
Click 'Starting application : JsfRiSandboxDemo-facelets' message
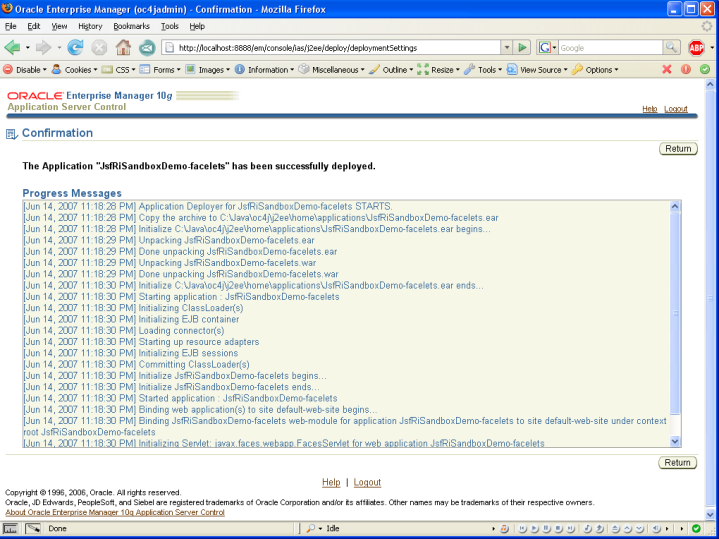[239, 297]
